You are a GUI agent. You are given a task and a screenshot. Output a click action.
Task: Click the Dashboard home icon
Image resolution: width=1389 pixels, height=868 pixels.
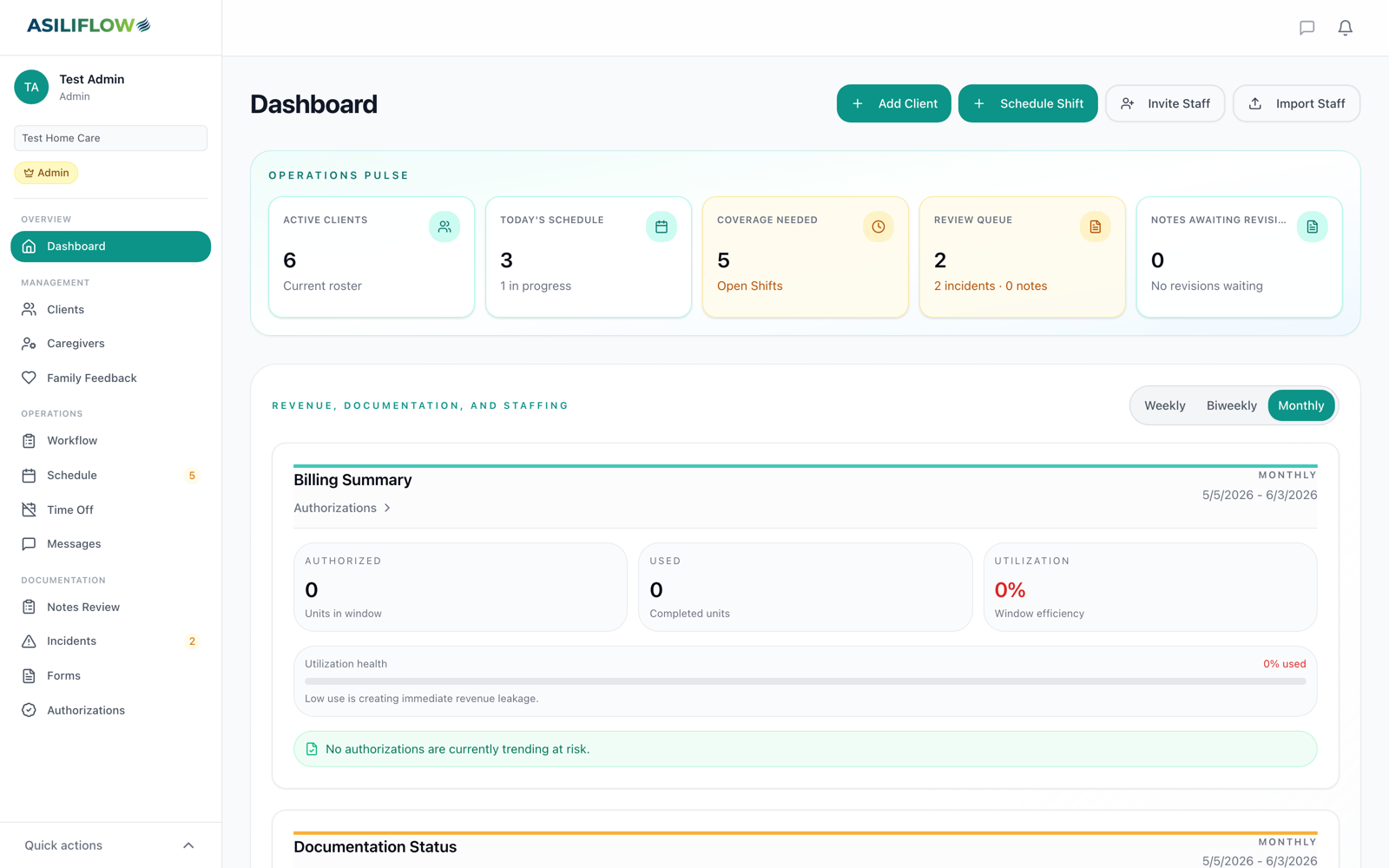tap(29, 247)
